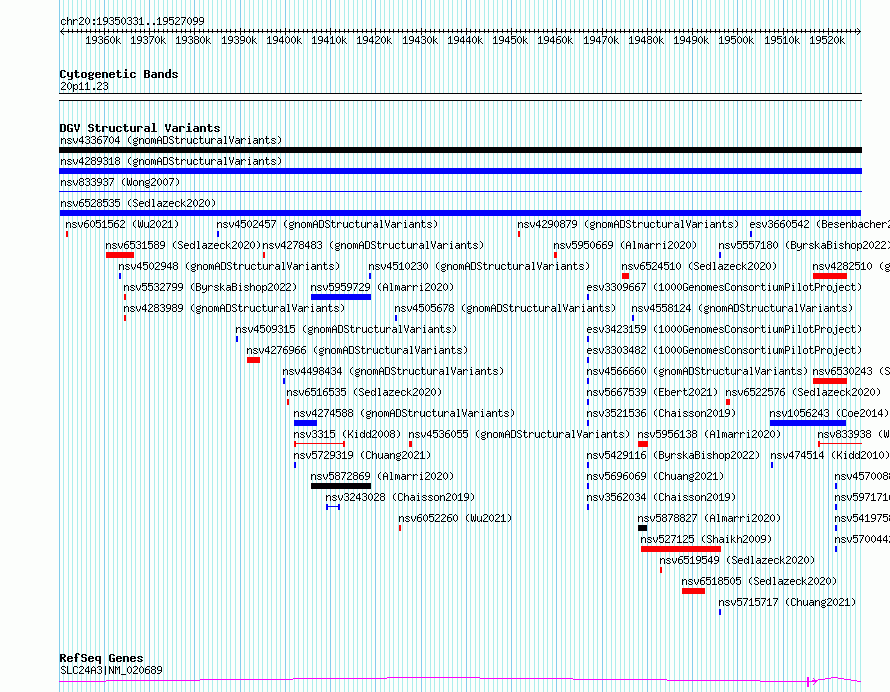Click the red bar under nsv527125 (Shaikh2009)

click(x=681, y=549)
